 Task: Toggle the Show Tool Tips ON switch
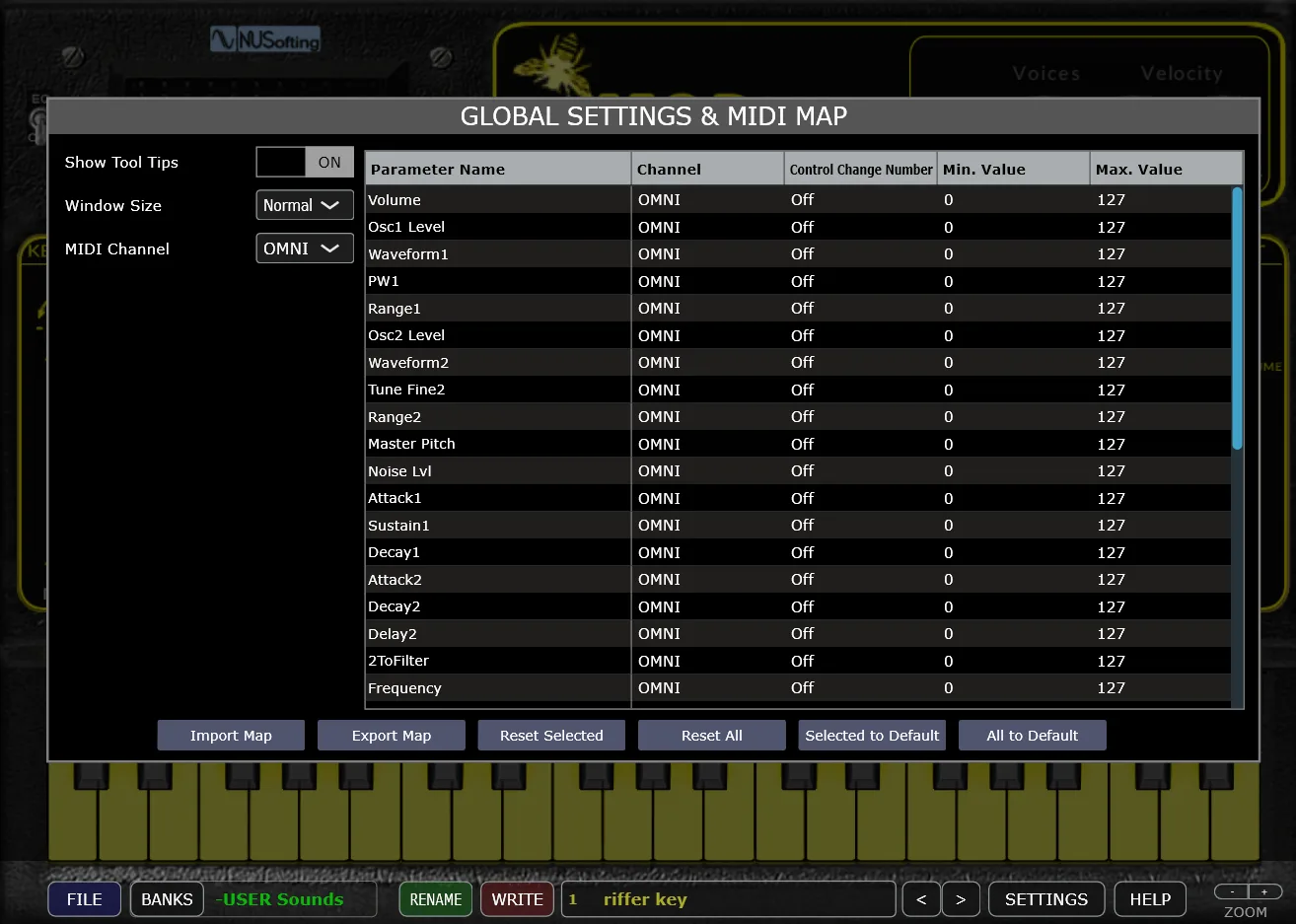[x=305, y=162]
